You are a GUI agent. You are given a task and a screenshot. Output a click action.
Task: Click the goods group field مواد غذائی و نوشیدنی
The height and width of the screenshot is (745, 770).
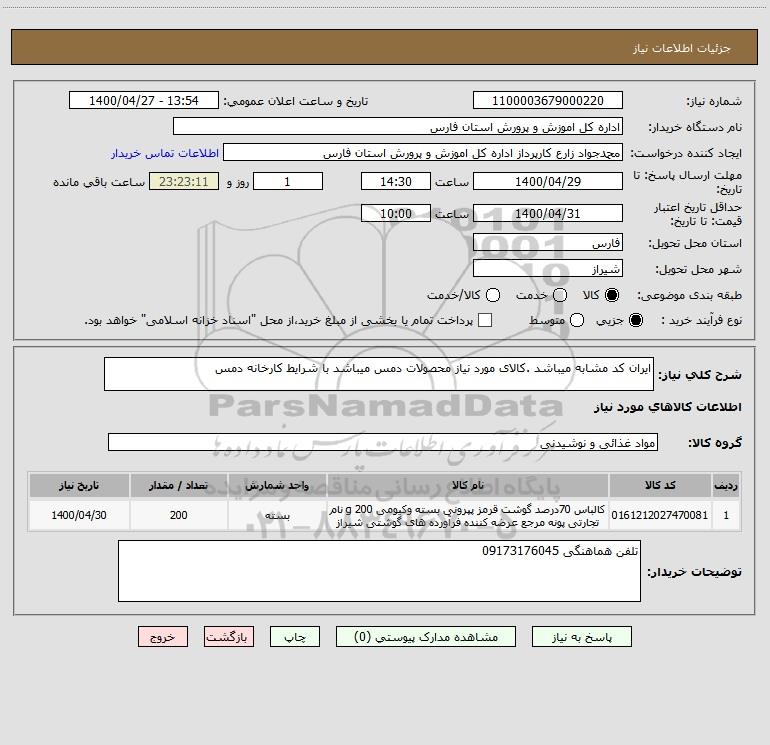tap(383, 442)
